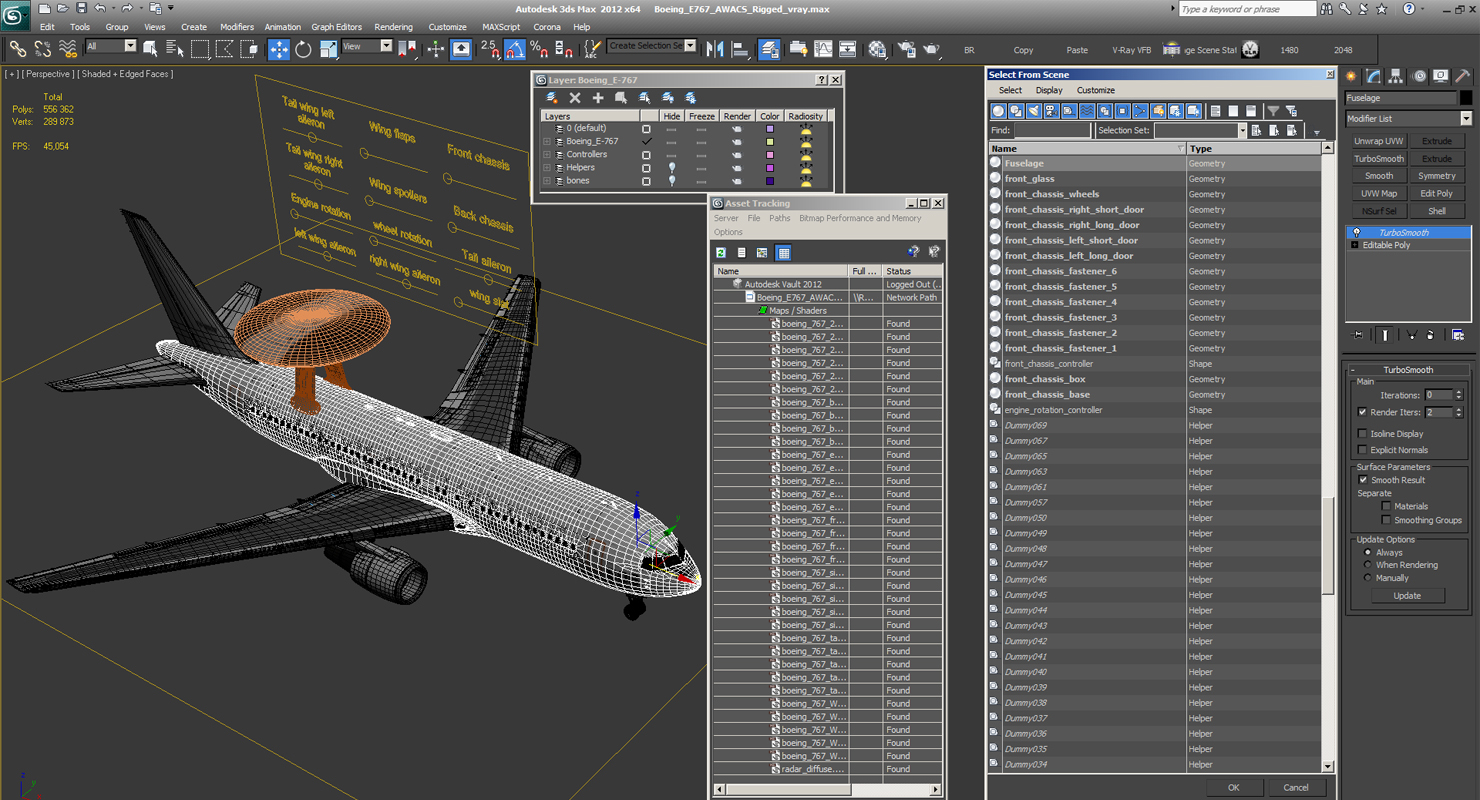This screenshot has width=1480, height=800.
Task: Open the Modifiers menu
Action: 237,27
